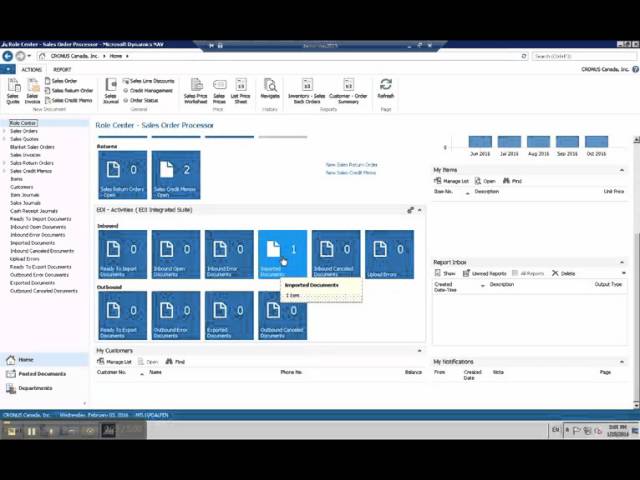Click the address bar refresh icon
Viewport: 640px width, 480px height.
pyautogui.click(x=524, y=56)
